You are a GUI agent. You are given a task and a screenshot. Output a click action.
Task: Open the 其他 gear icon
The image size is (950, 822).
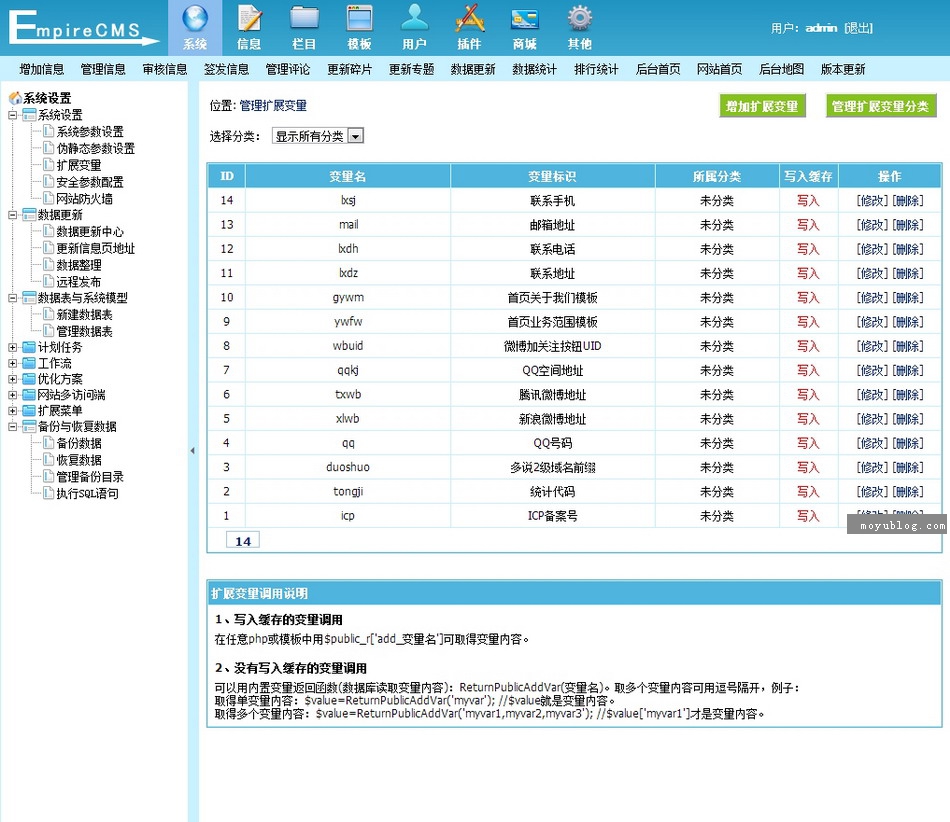point(580,19)
